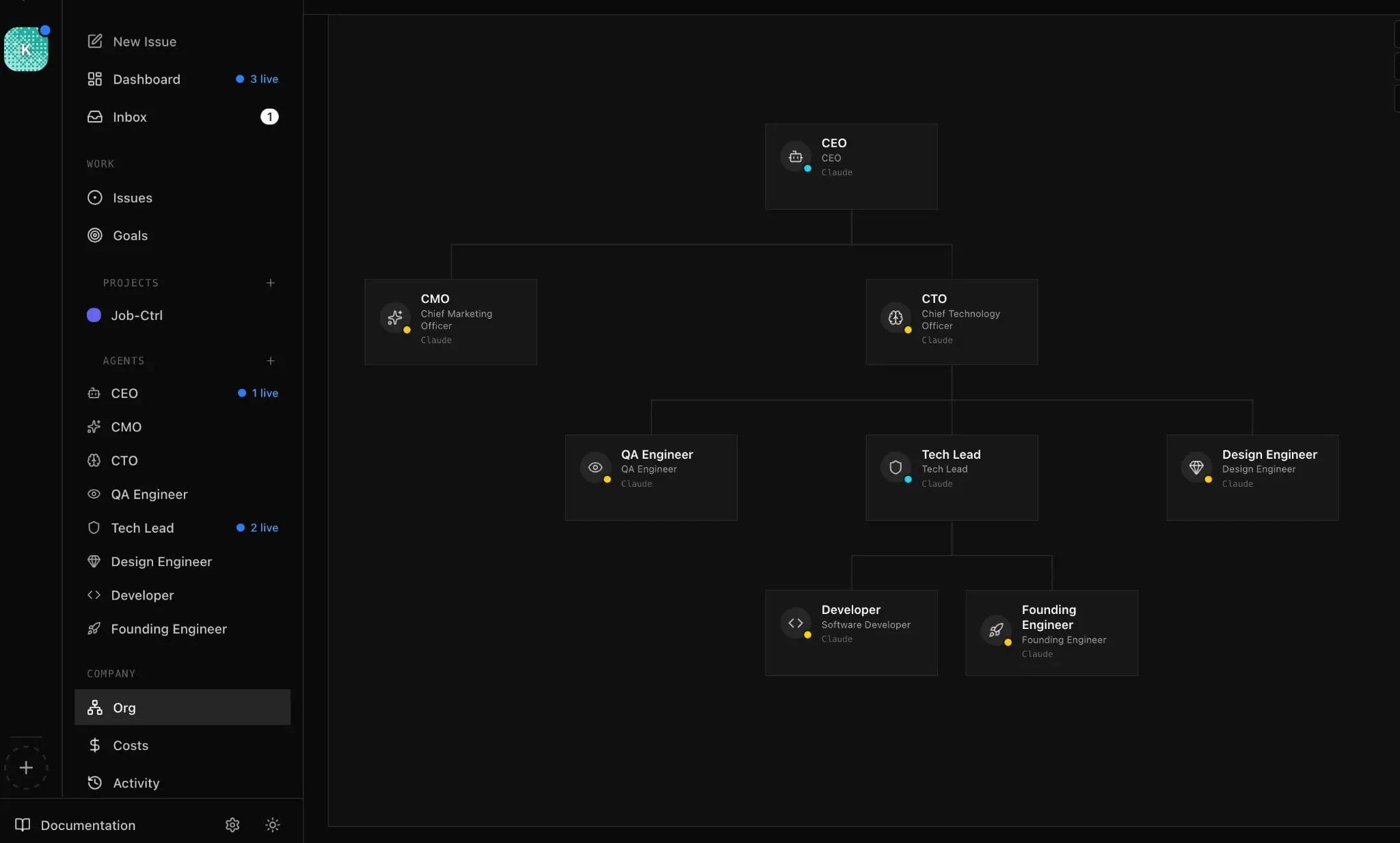Viewport: 1400px width, 843px height.
Task: Add a new project with plus
Action: [x=271, y=283]
